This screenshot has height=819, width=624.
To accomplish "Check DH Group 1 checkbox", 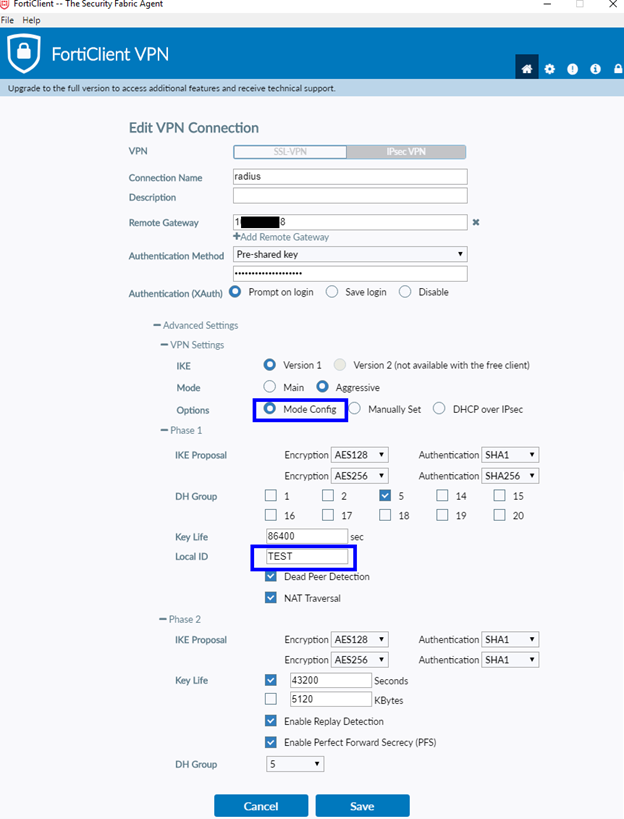I will 270,495.
